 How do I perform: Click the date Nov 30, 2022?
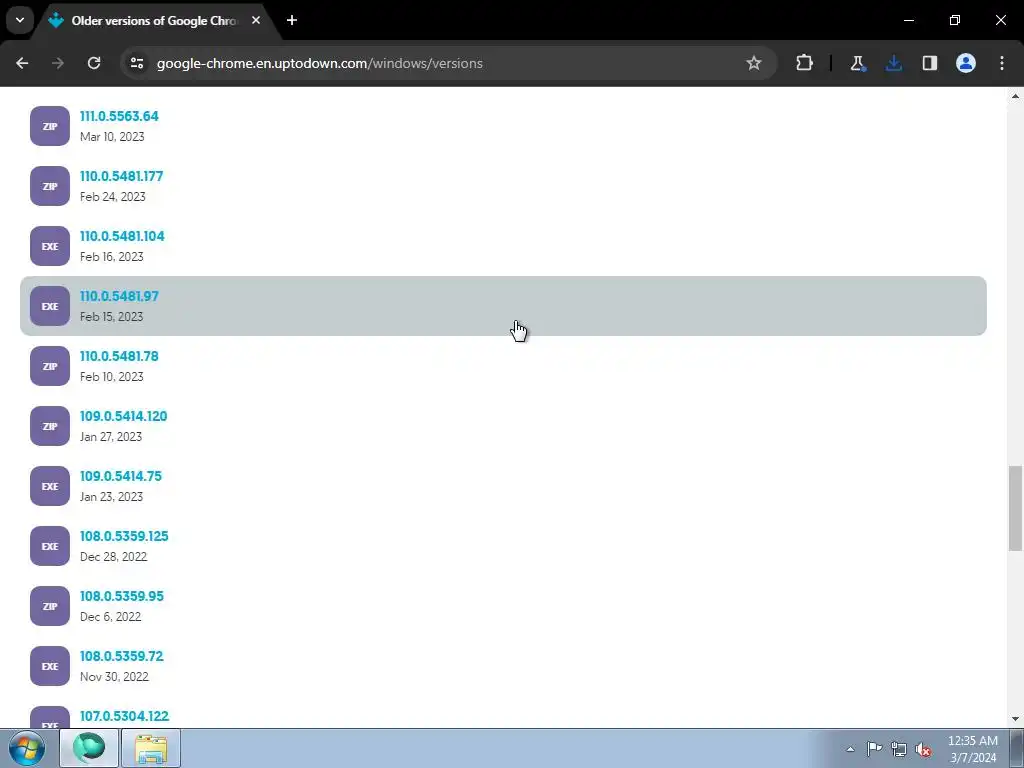(x=114, y=678)
